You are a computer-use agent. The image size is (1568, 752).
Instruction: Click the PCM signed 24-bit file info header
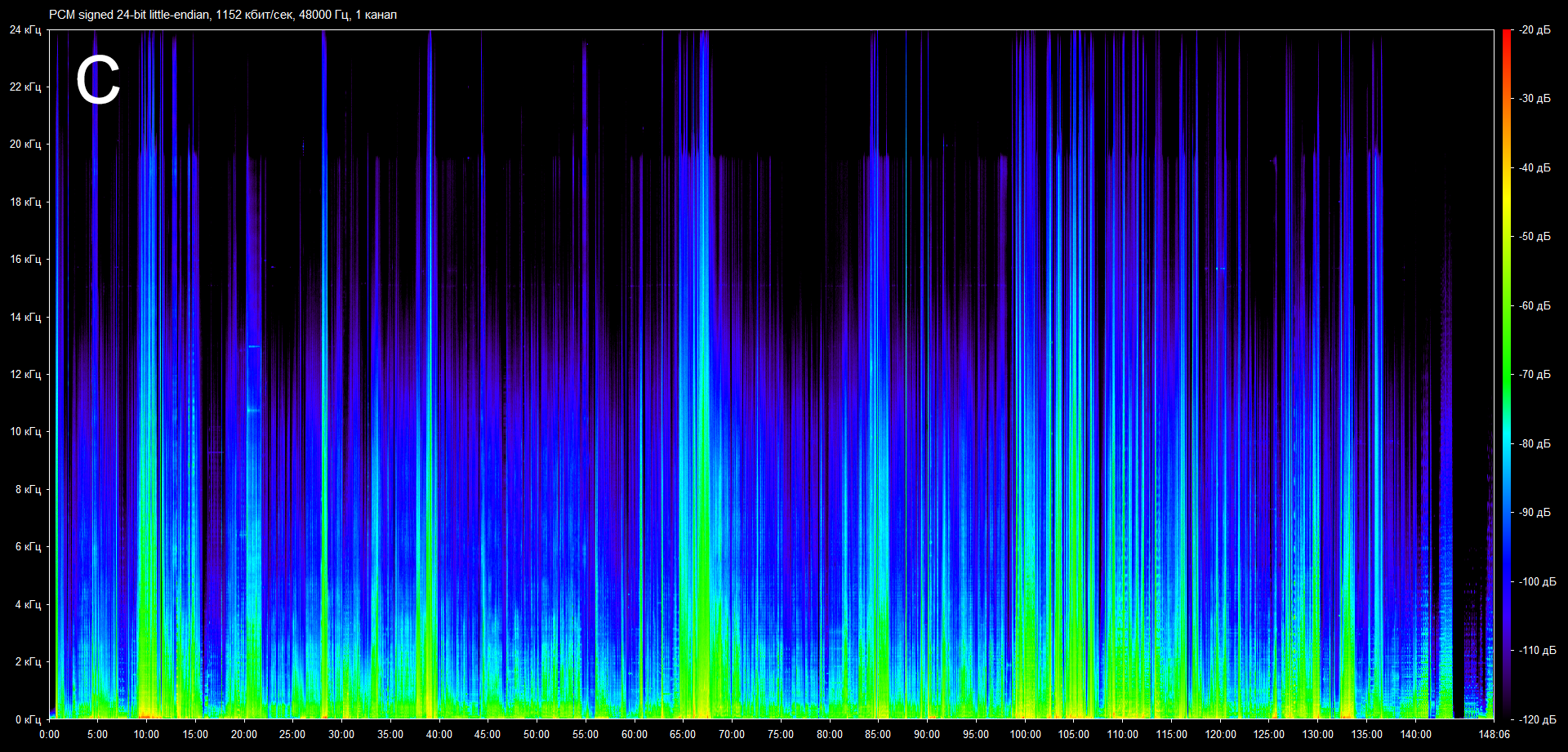223,15
